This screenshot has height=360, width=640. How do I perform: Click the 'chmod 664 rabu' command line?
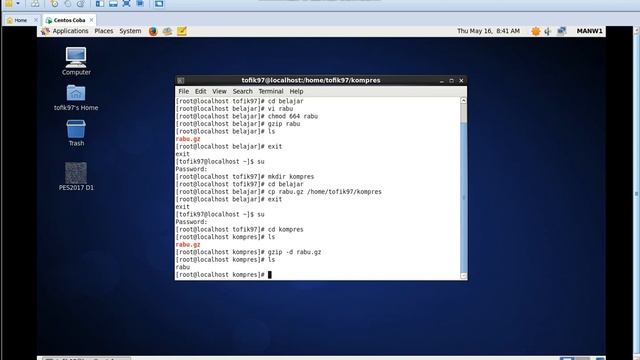[247, 116]
